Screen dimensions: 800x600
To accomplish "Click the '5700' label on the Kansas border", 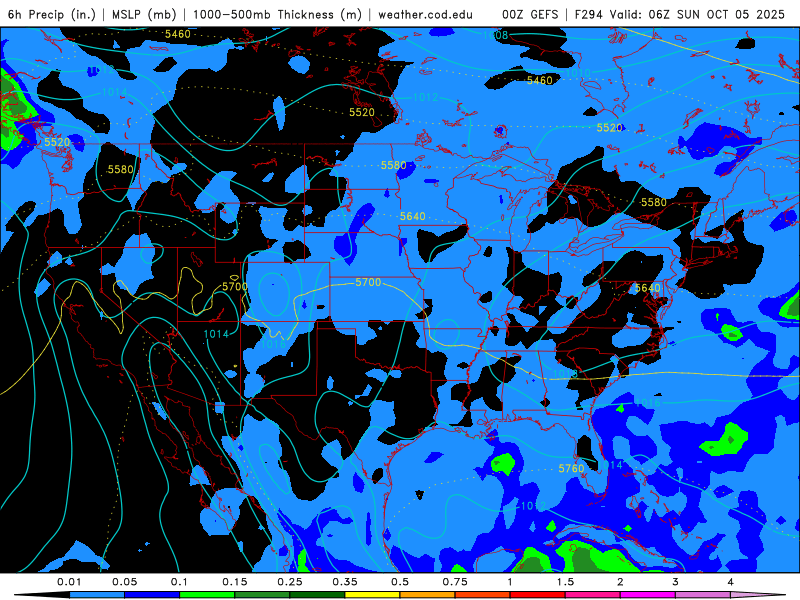I will pos(368,282).
